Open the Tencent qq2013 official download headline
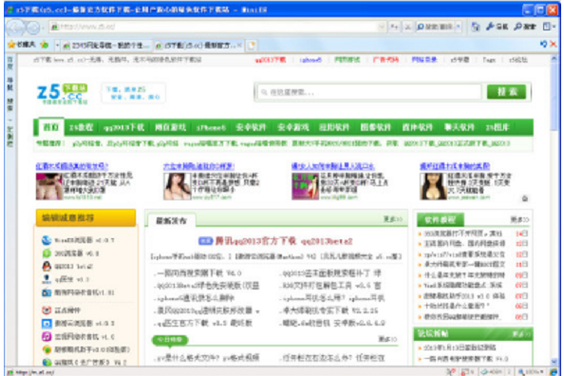 pyautogui.click(x=255, y=241)
